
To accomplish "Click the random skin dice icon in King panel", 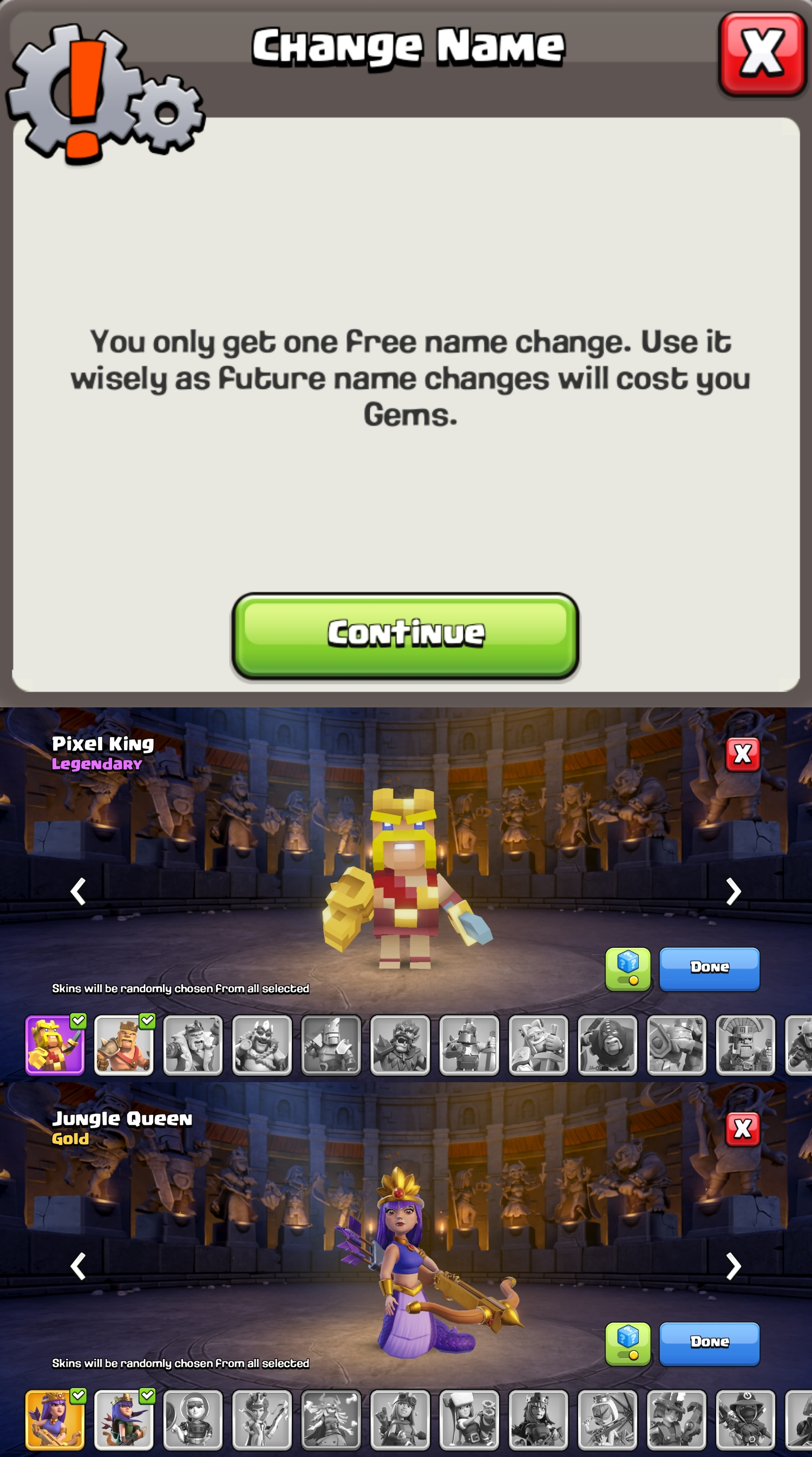I will [627, 970].
